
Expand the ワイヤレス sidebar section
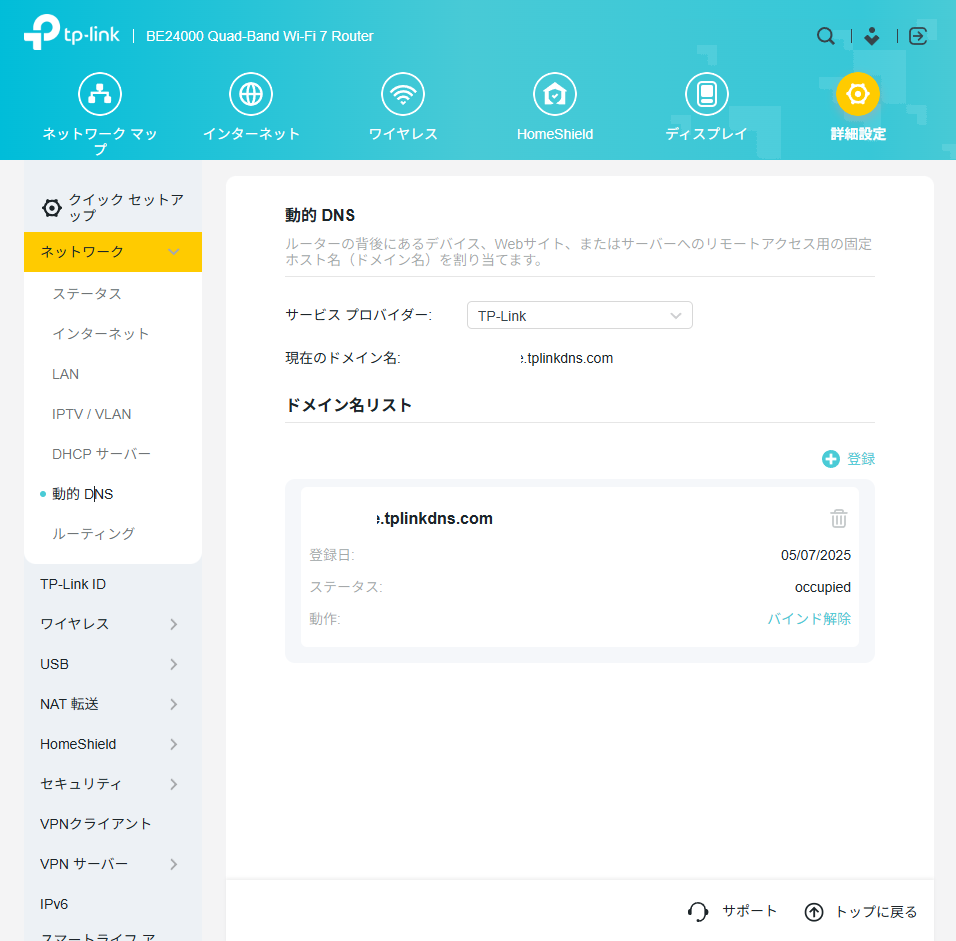point(113,624)
